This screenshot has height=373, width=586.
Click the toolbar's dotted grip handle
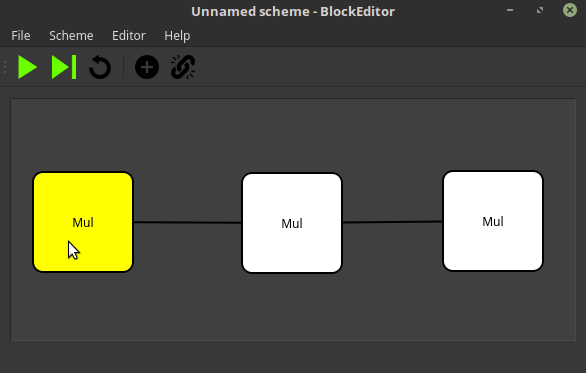[x=5, y=67]
